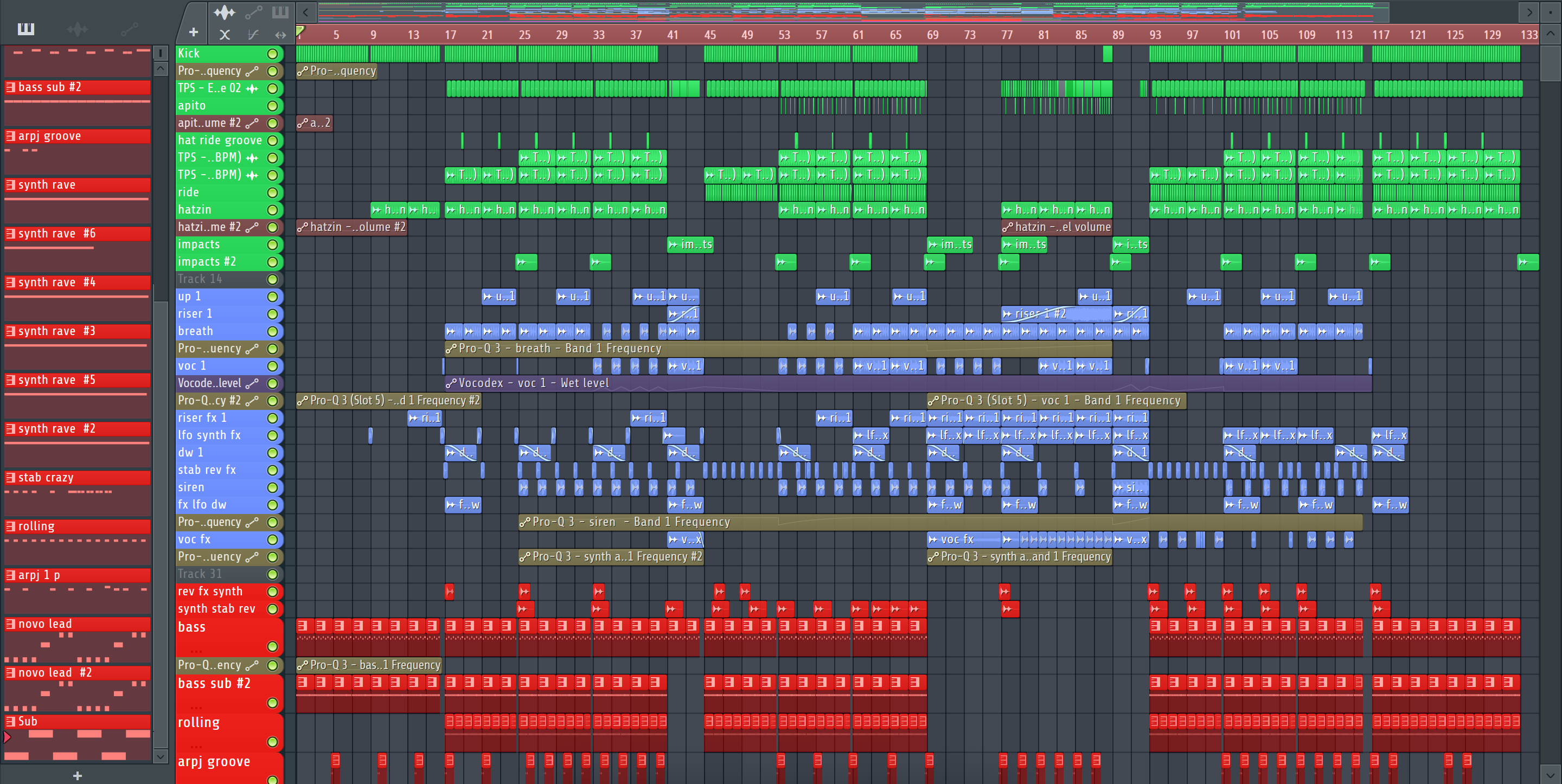Focus audio clips via the waveform icon
1562x784 pixels.
click(x=225, y=11)
